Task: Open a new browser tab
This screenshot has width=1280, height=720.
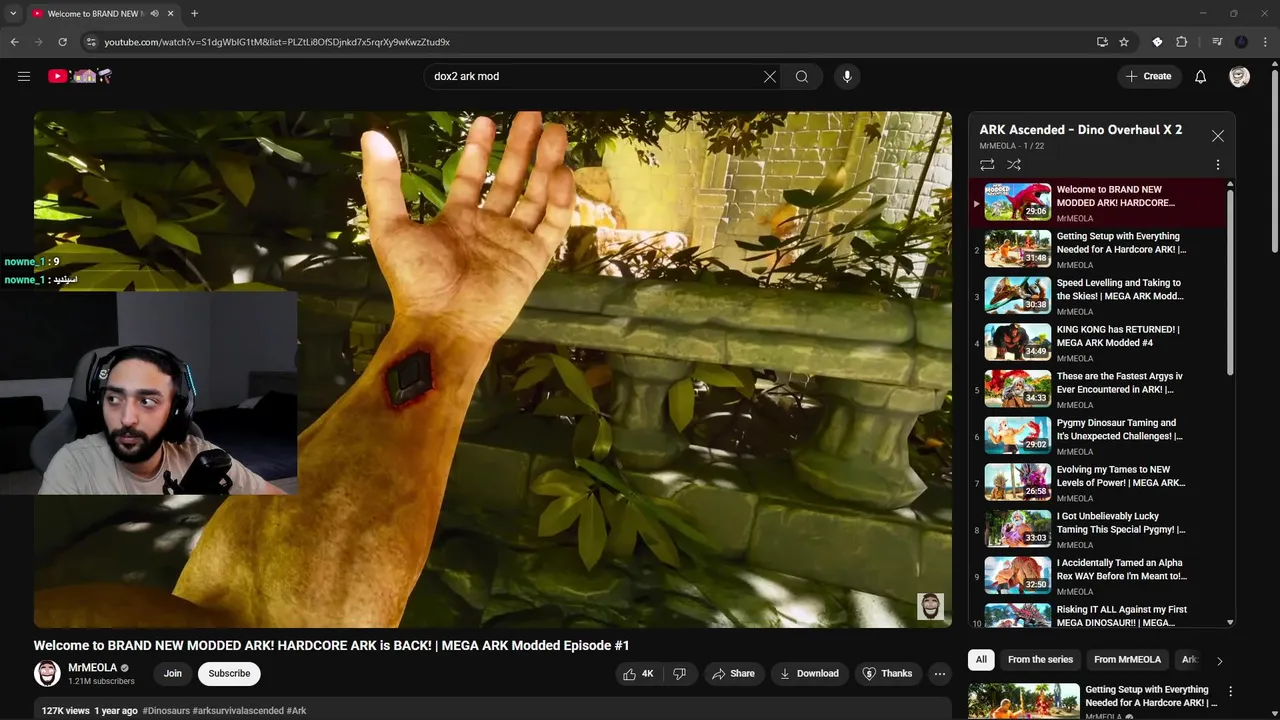Action: pos(194,14)
